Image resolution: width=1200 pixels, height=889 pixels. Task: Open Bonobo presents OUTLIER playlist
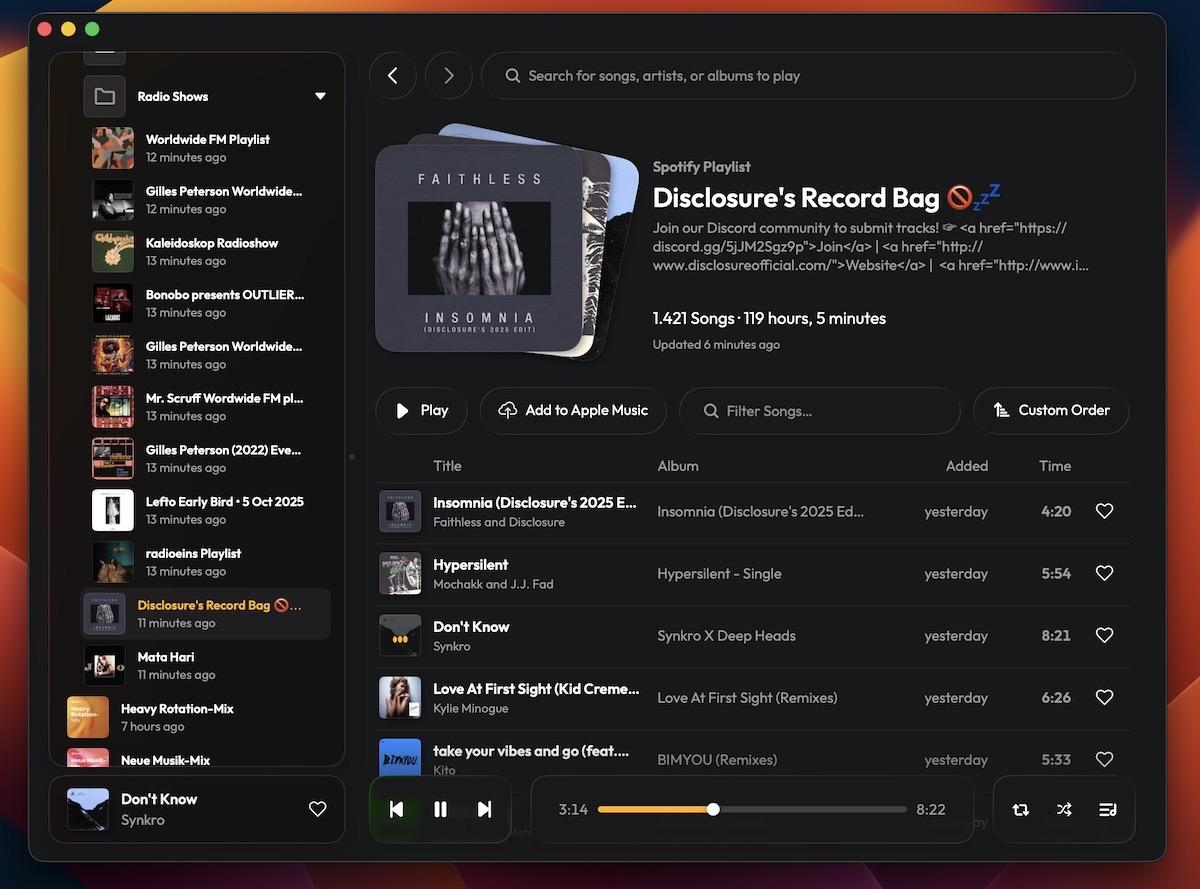[x=205, y=304]
